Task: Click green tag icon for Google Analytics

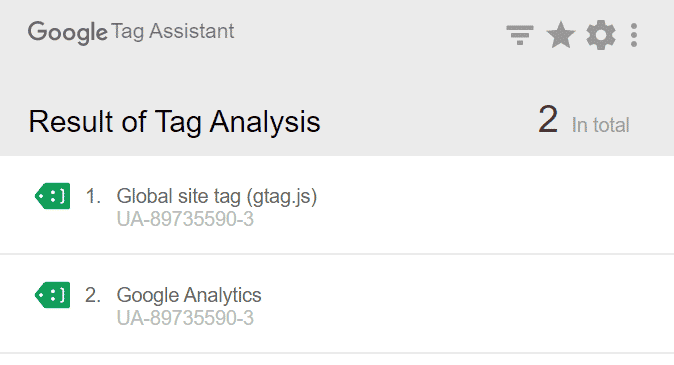Action: pyautogui.click(x=52, y=295)
